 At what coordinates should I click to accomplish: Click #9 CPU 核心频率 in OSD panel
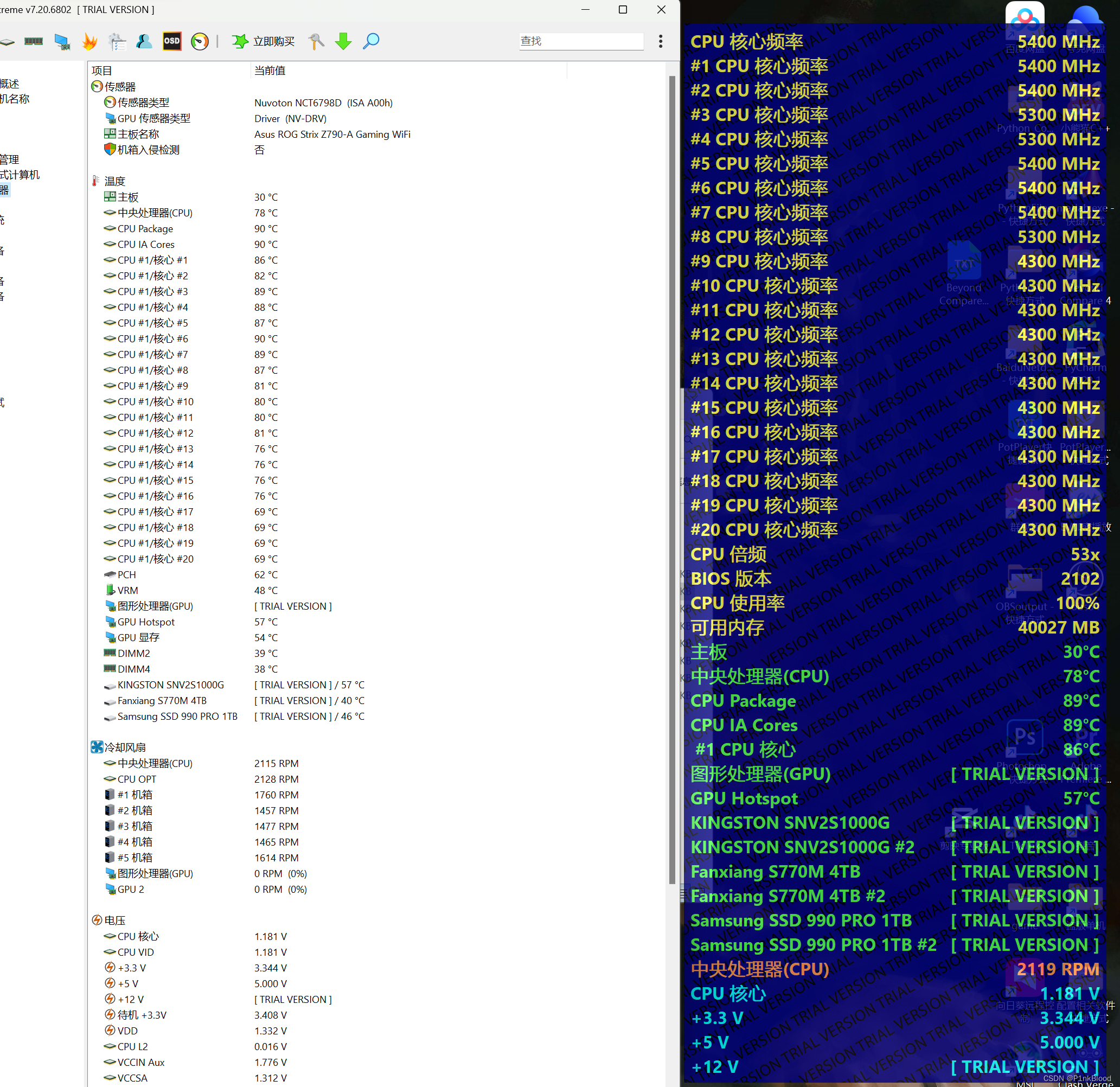pos(759,261)
